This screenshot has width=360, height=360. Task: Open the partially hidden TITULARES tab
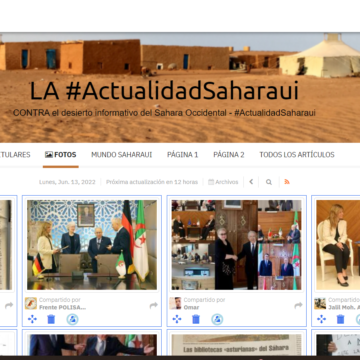pos(15,155)
